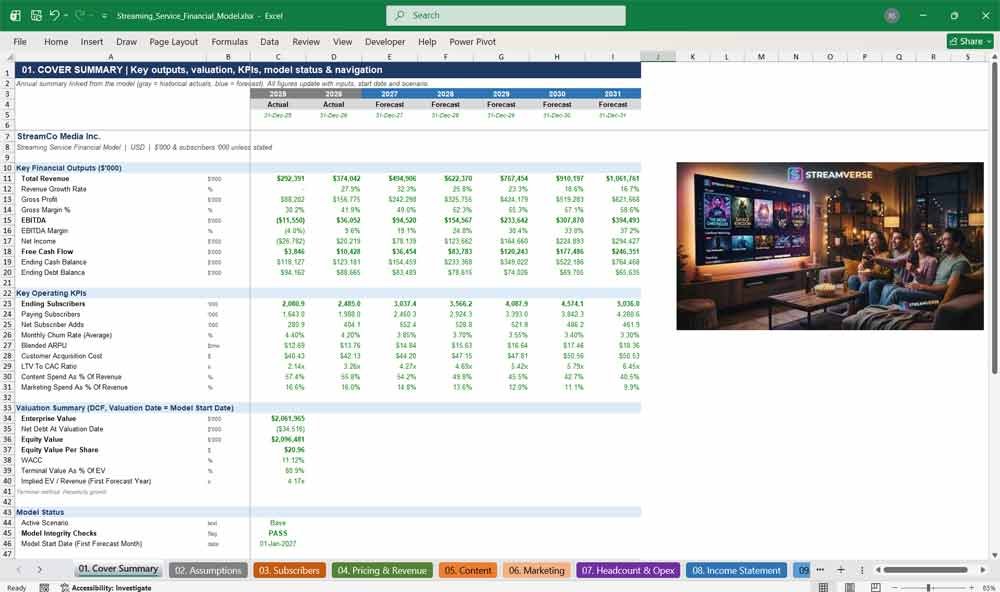
Task: Click the Undo arrow icon
Action: point(54,15)
